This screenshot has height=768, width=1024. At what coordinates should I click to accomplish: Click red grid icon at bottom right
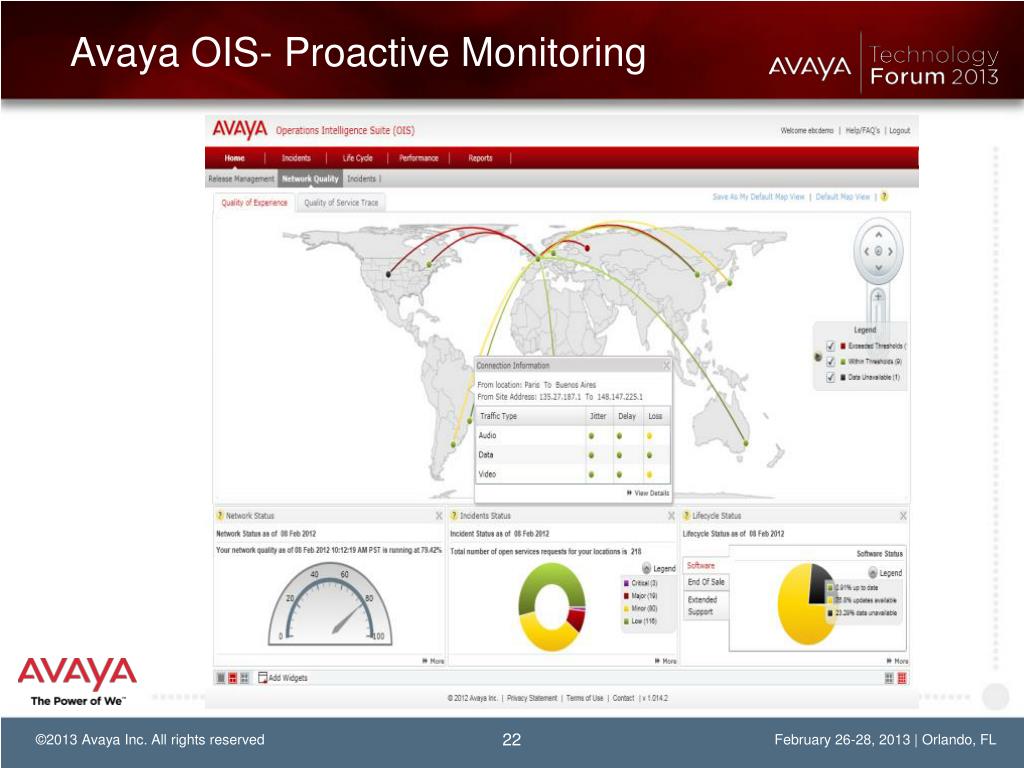coord(902,679)
